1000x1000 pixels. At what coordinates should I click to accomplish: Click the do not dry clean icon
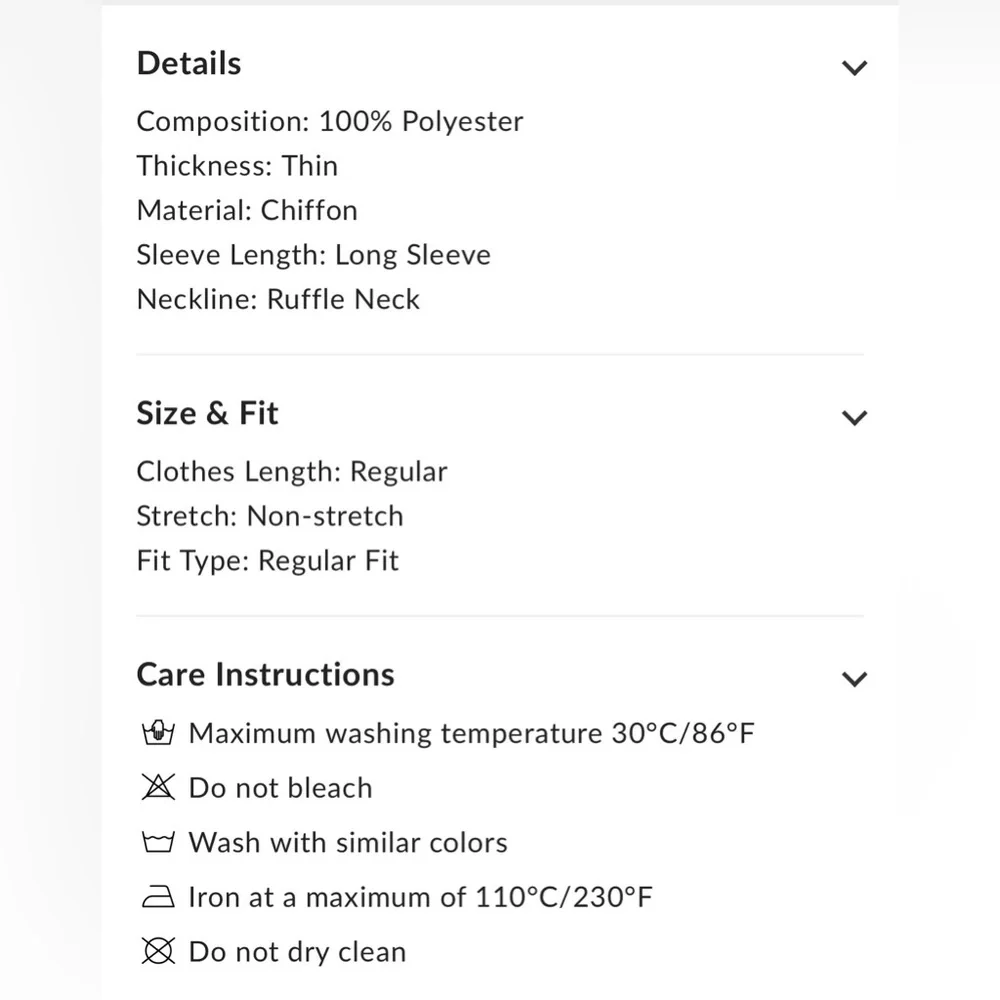[x=158, y=951]
